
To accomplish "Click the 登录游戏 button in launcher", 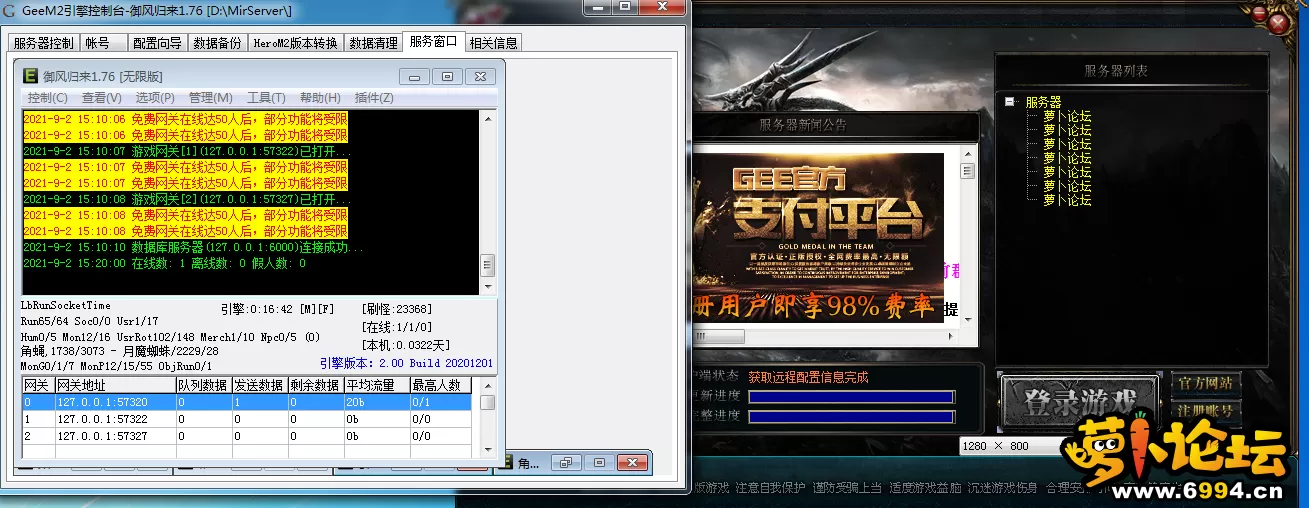I will [1080, 402].
